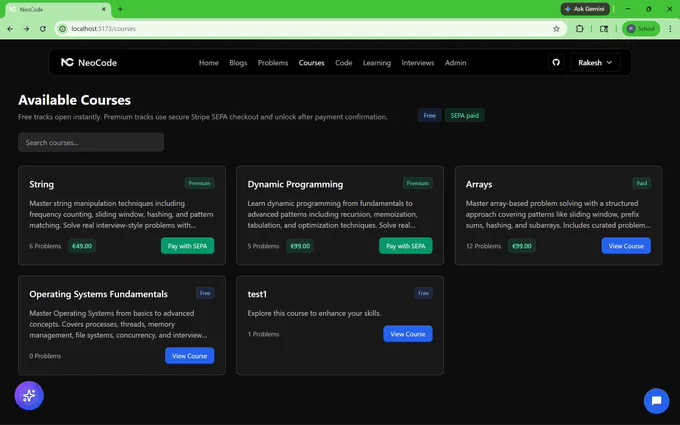Click the Premium badge on String card
680x425 pixels.
[199, 183]
